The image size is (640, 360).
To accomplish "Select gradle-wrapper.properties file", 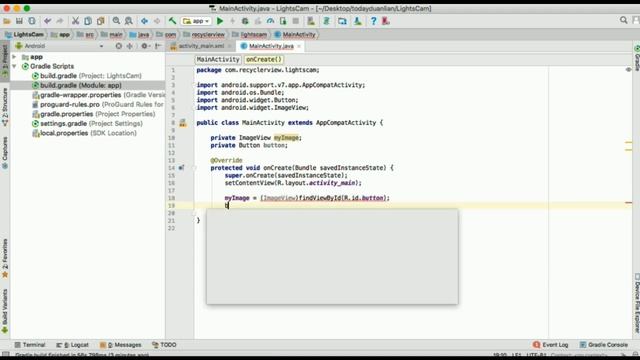I will 98,95.
